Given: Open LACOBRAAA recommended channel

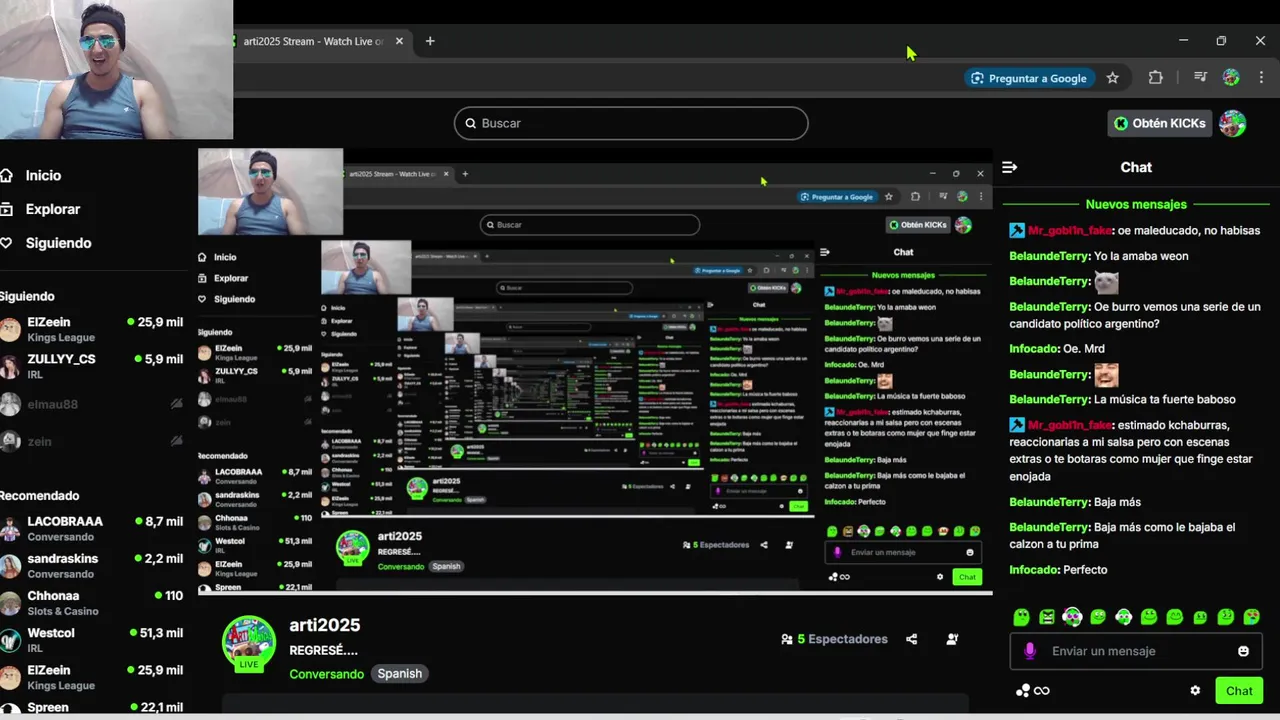Looking at the screenshot, I should pos(92,529).
